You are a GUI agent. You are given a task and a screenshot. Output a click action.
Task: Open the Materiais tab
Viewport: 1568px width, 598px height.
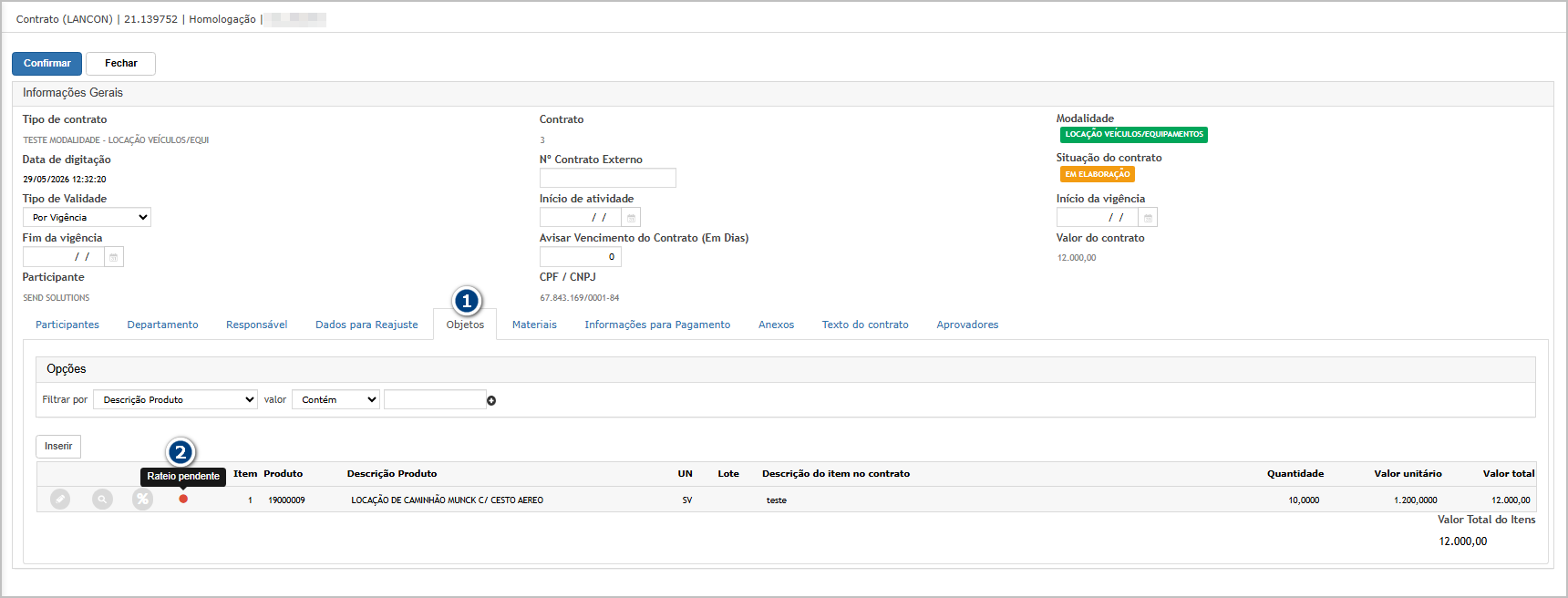[x=534, y=325]
